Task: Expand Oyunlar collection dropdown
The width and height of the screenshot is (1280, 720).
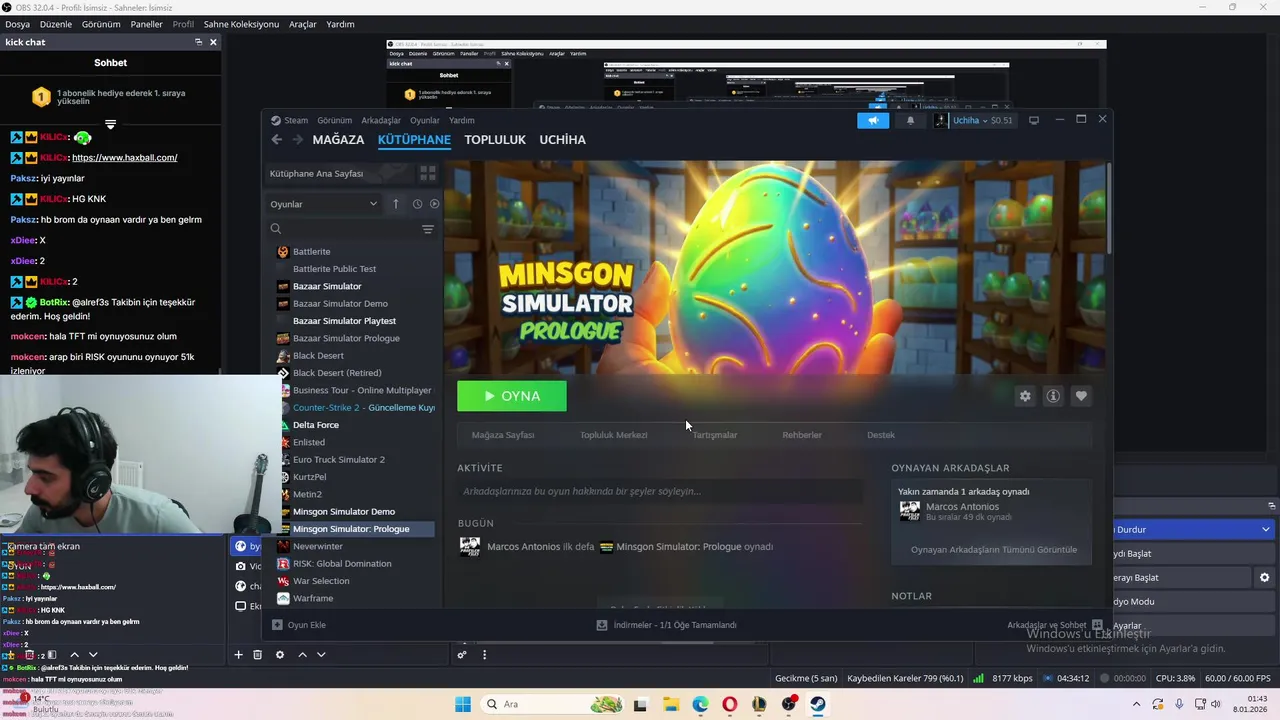Action: click(x=323, y=204)
